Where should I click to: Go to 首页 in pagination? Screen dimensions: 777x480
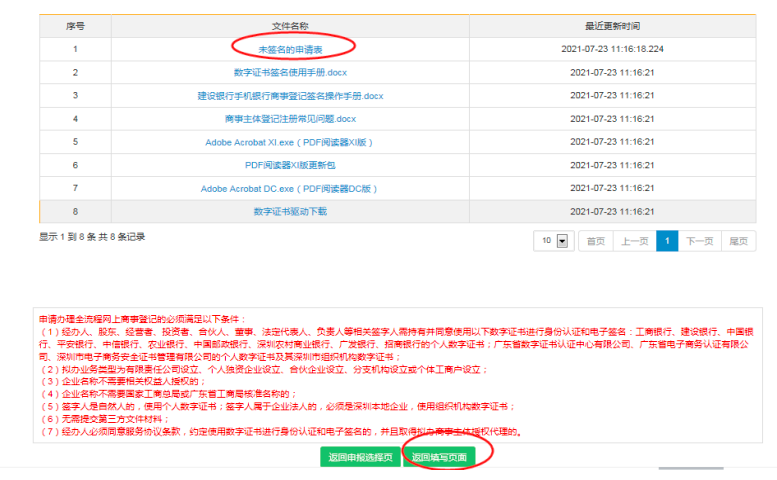(x=595, y=241)
